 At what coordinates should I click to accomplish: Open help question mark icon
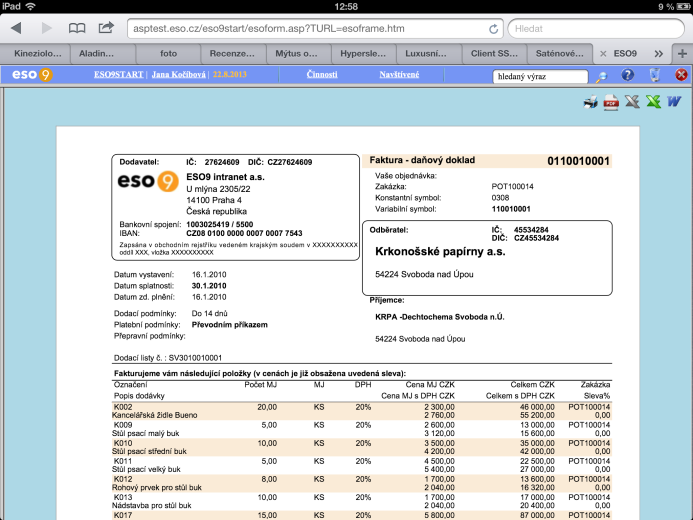628,75
